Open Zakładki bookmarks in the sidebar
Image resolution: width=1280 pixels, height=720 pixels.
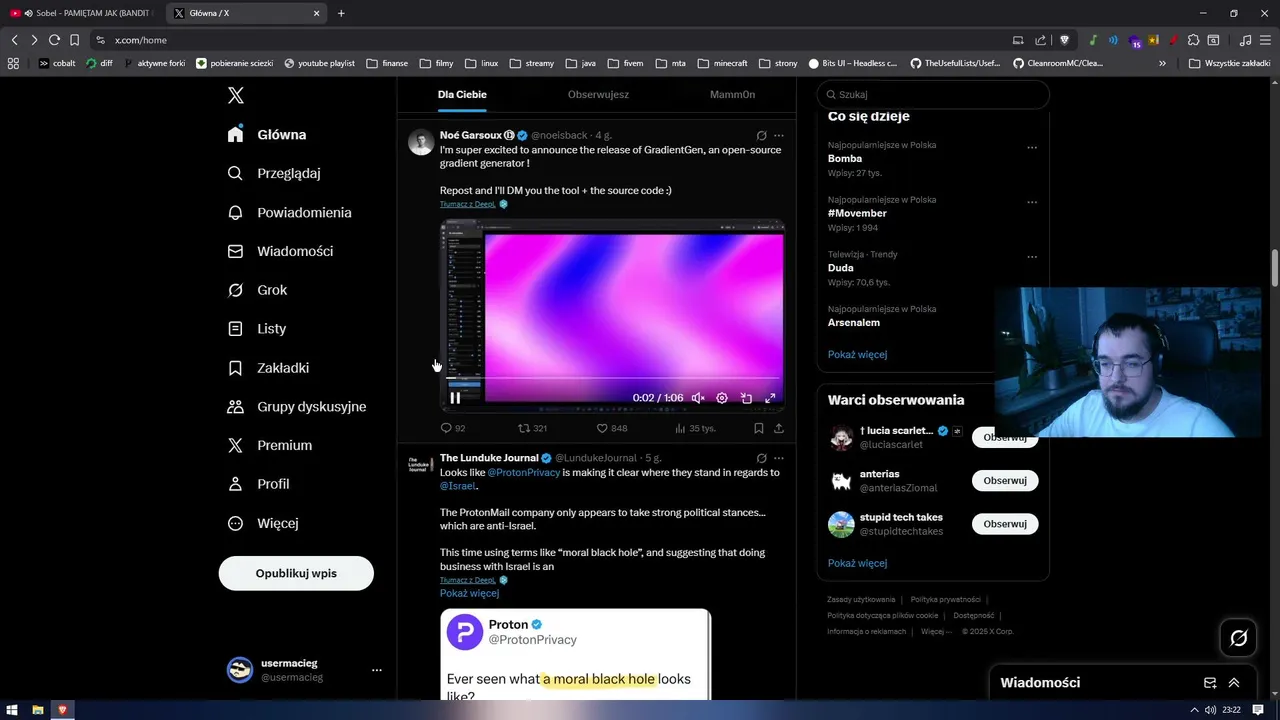[x=268, y=368]
